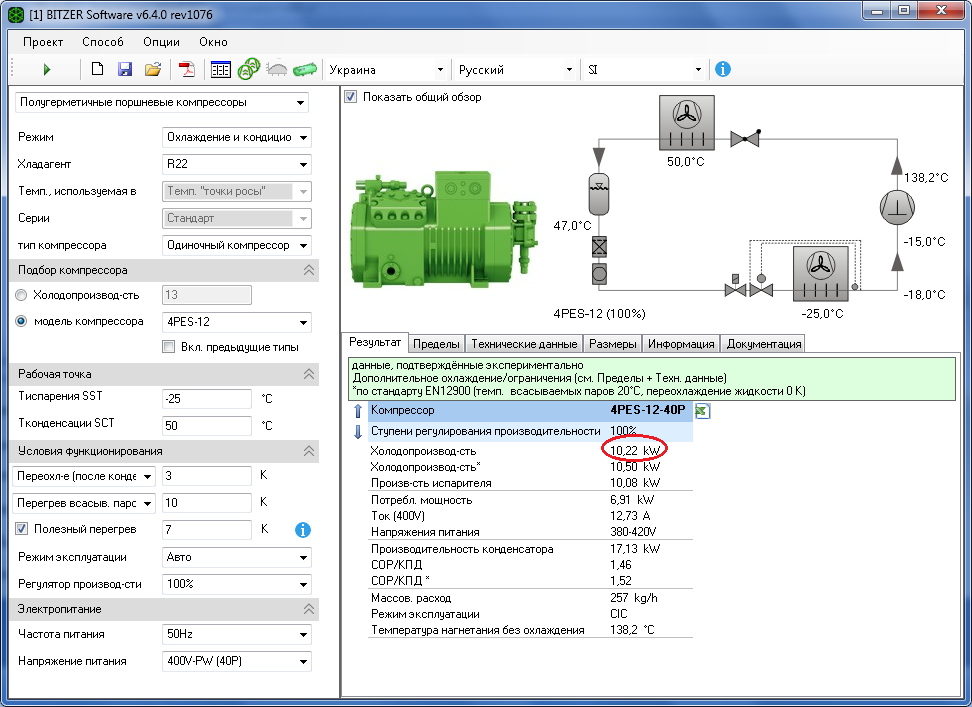Screen dimensions: 972x707
Task: Collapse the Рабочая точка section
Action: coord(308,374)
